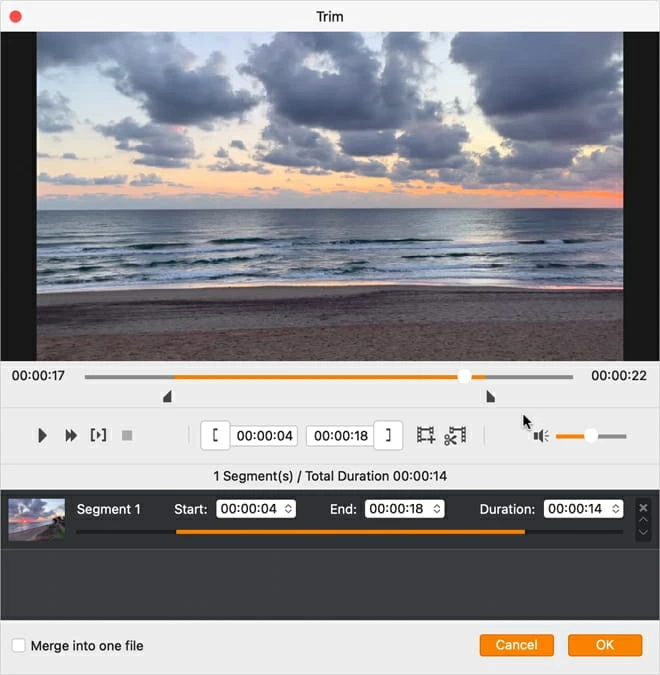Screen dimensions: 660x675
Task: Set trim end with right bracket button
Action: pyautogui.click(x=388, y=435)
